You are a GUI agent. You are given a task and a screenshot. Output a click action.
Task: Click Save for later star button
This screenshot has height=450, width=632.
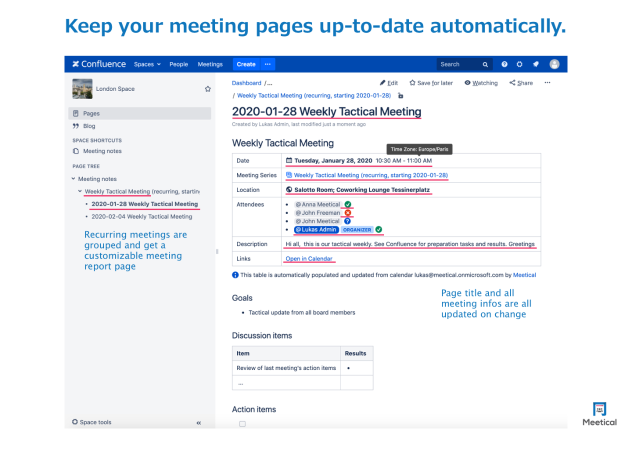coord(431,83)
